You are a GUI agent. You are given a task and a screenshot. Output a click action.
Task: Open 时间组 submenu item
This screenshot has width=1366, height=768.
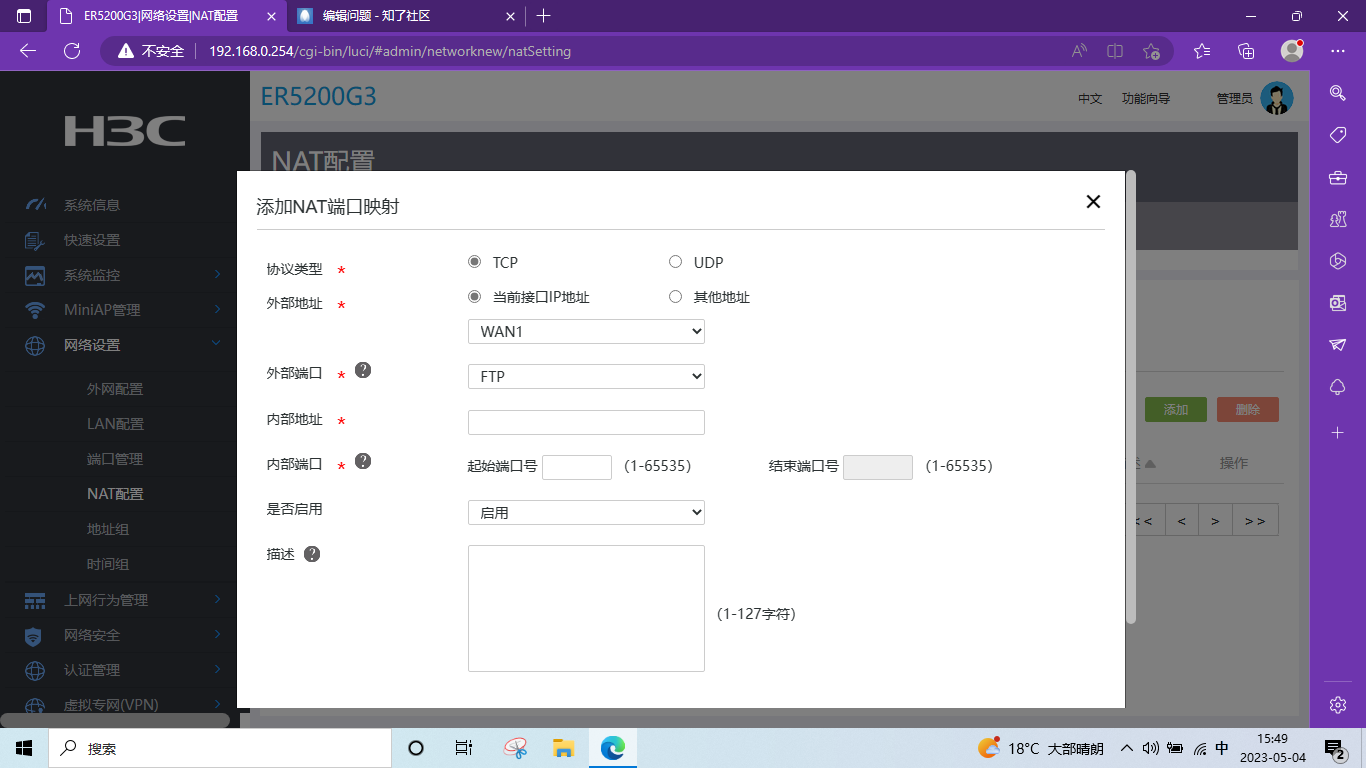(108, 564)
